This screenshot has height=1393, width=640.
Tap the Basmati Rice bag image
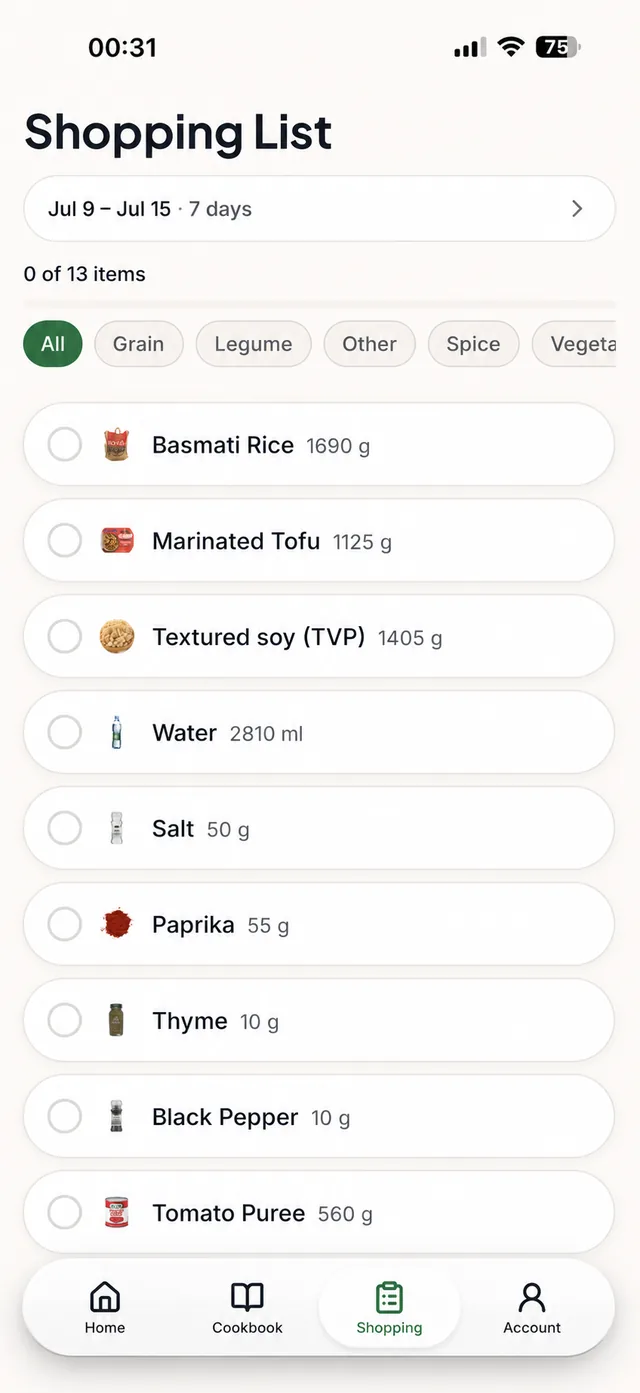[x=117, y=445]
